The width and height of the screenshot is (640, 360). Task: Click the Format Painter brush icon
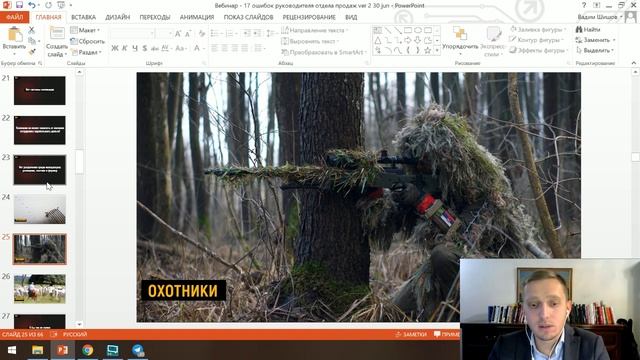pos(32,51)
